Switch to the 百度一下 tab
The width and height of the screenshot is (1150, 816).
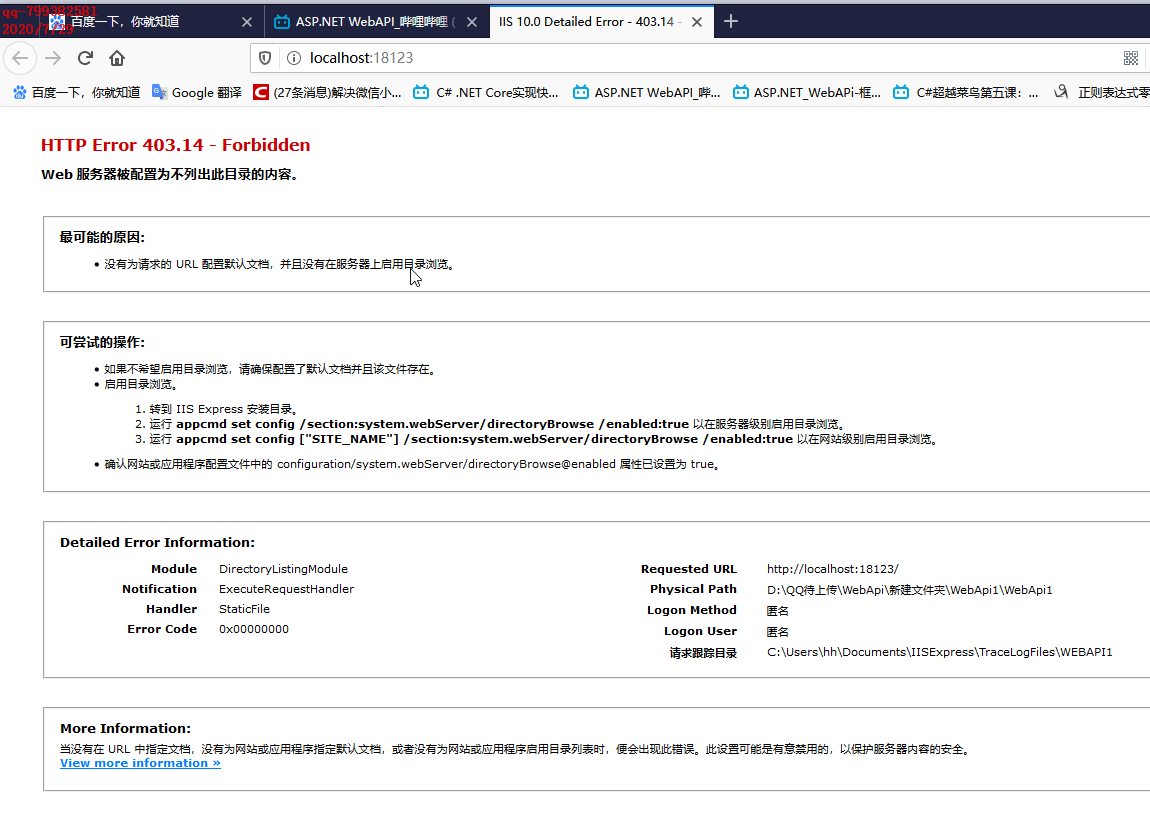click(145, 21)
